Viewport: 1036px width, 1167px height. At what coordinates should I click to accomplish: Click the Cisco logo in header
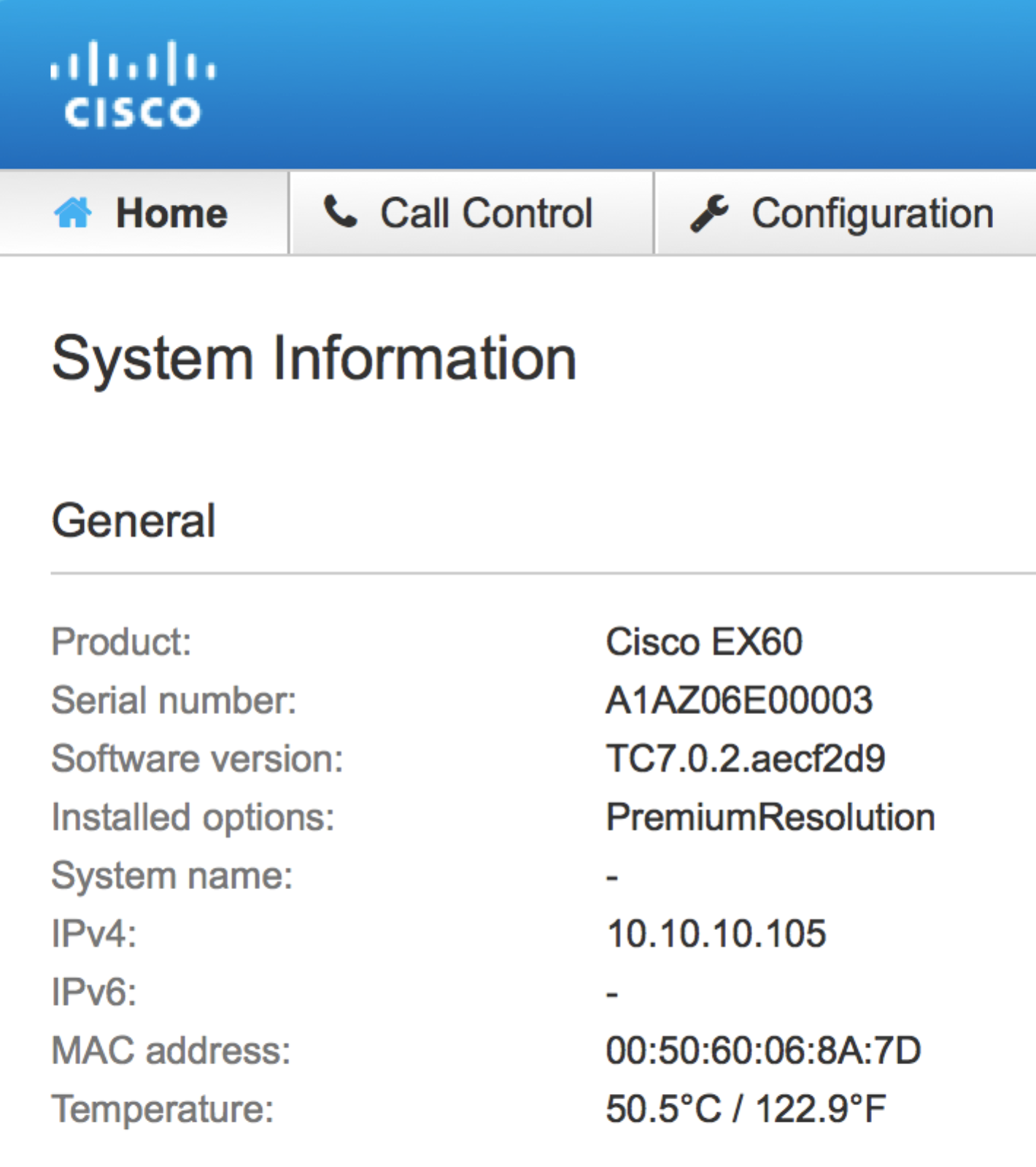133,85
